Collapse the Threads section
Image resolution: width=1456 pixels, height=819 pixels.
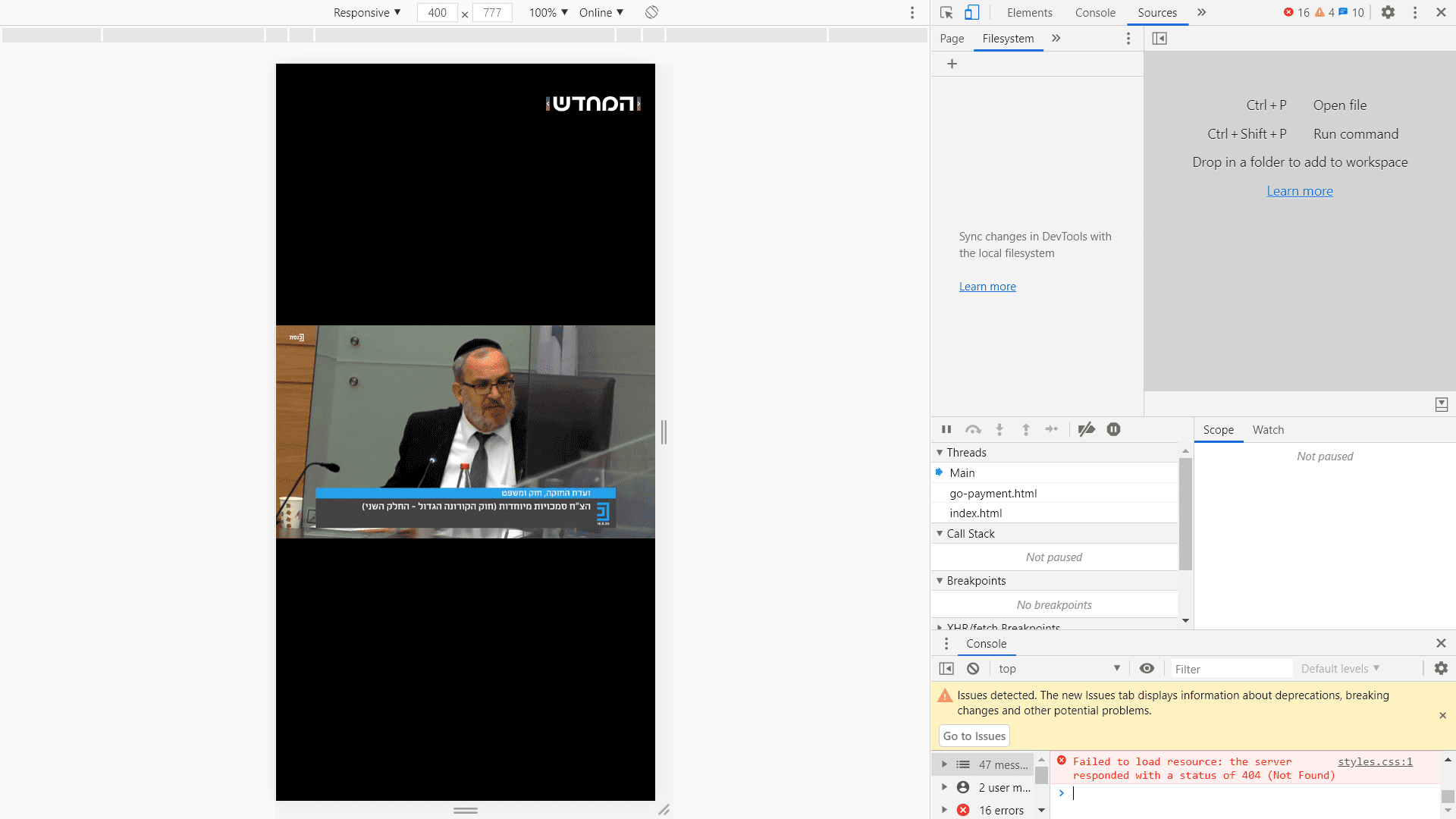pyautogui.click(x=940, y=452)
